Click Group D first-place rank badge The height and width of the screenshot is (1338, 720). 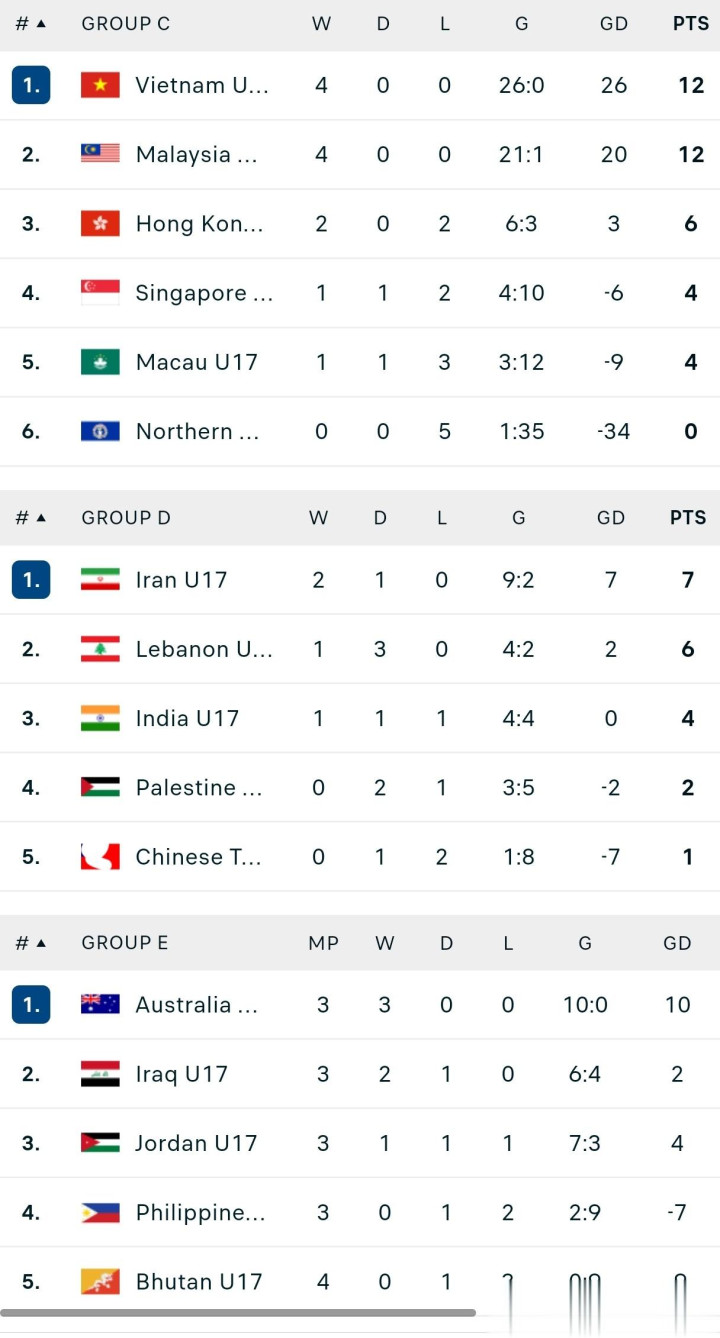point(31,580)
